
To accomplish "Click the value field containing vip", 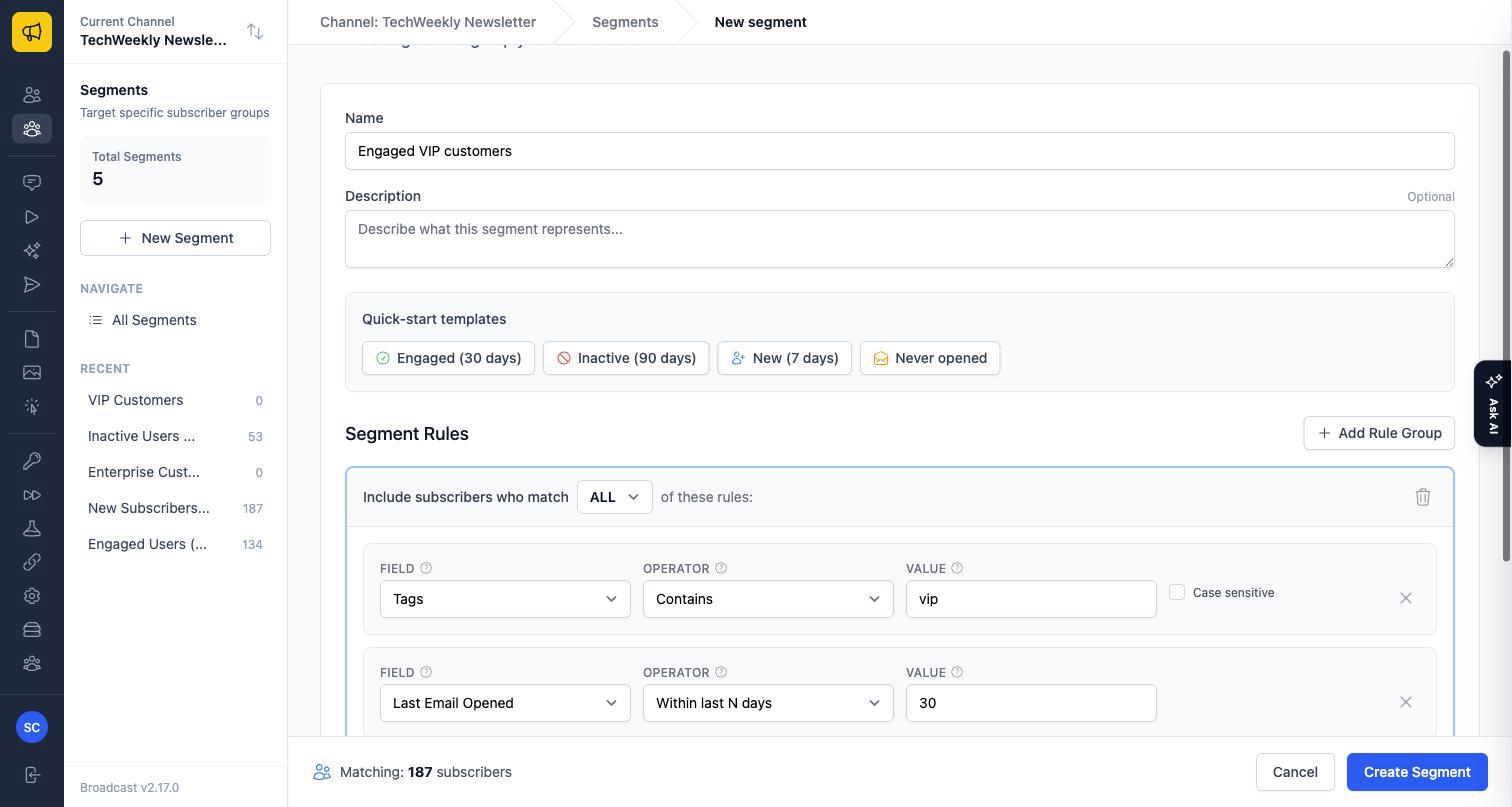I will pyautogui.click(x=1031, y=599).
